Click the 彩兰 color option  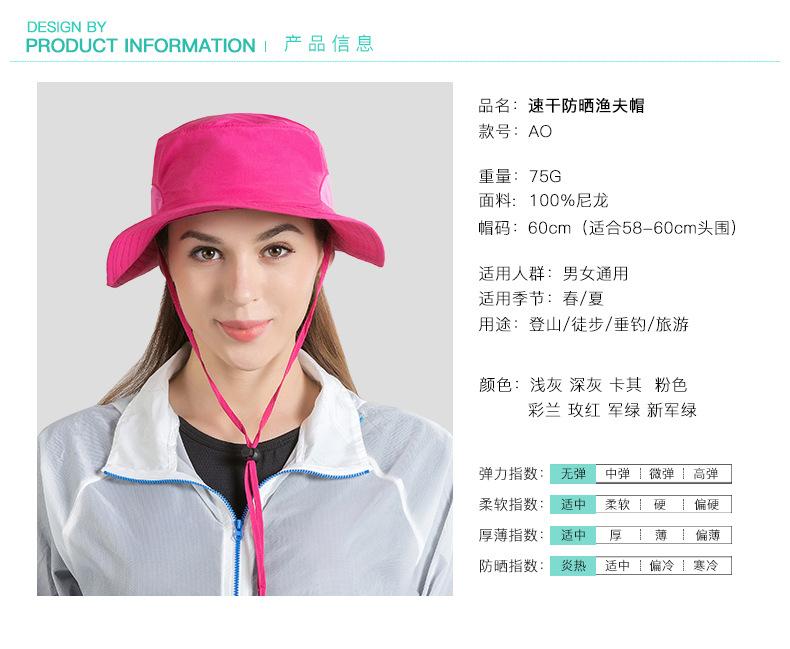click(x=544, y=410)
